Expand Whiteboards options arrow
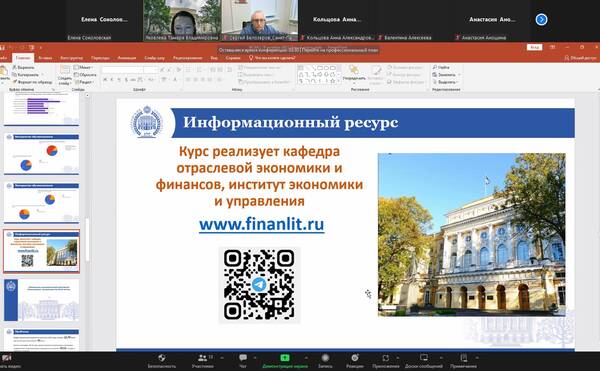Screen dimensions: 600x371 coord(441,358)
